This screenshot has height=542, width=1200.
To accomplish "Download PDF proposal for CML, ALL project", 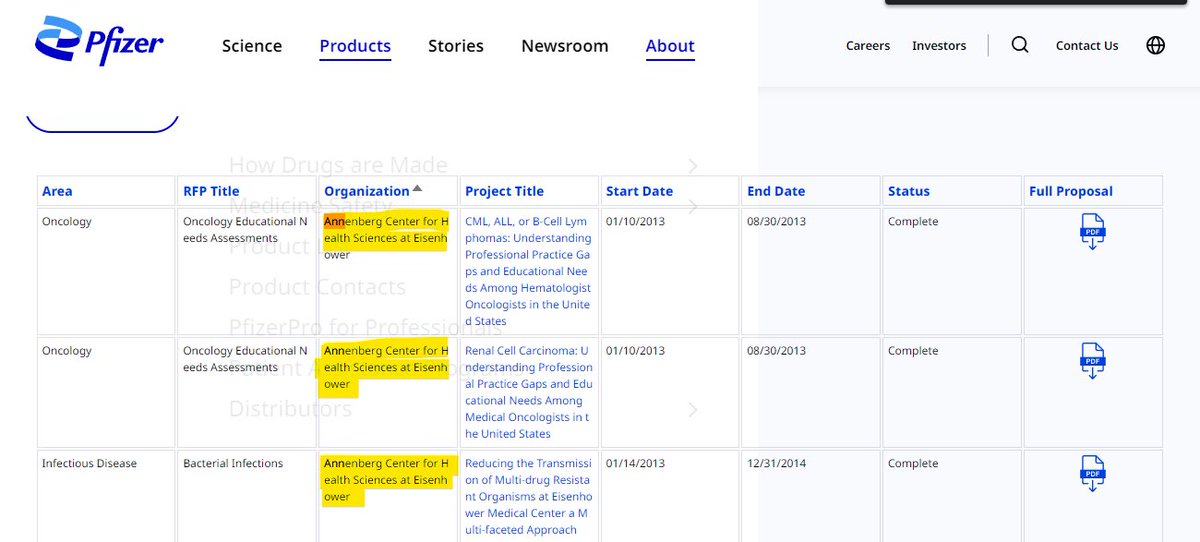I will coord(1092,231).
